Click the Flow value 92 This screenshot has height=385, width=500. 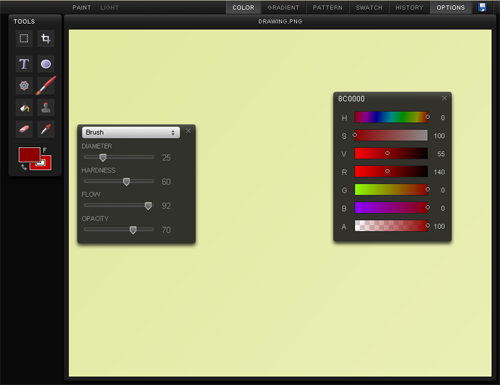(166, 206)
